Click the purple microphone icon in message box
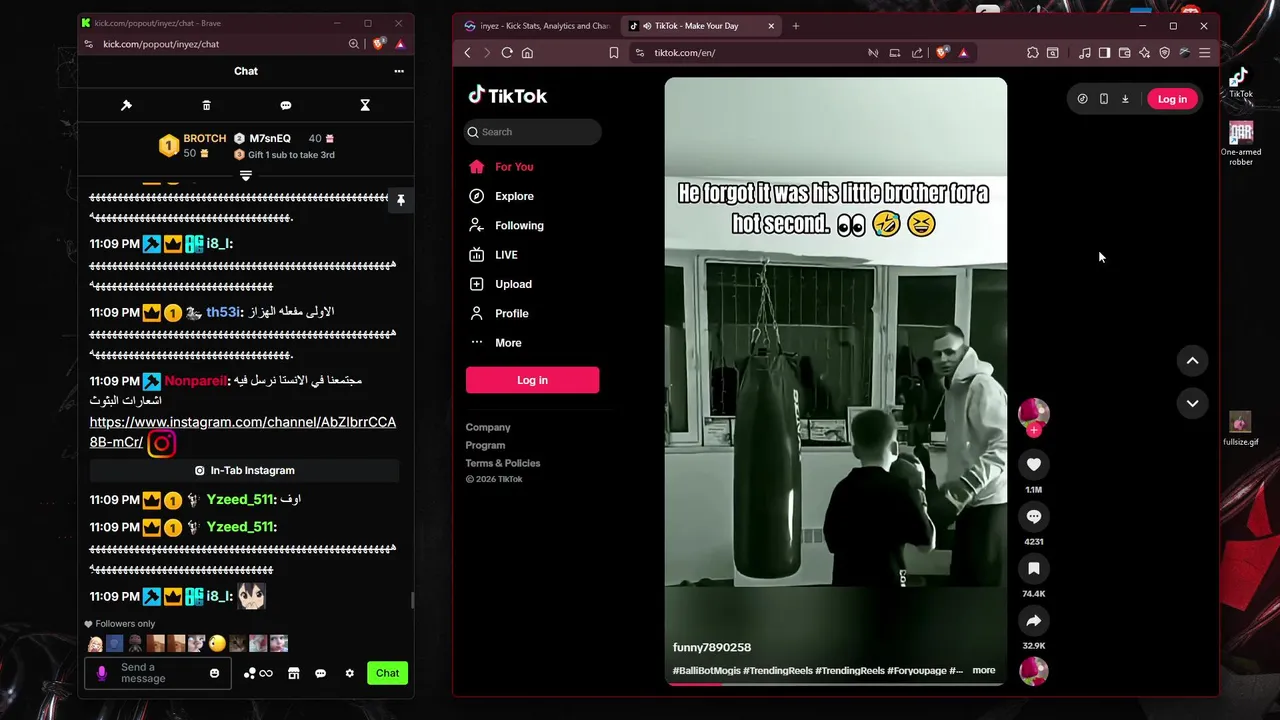 (x=101, y=673)
